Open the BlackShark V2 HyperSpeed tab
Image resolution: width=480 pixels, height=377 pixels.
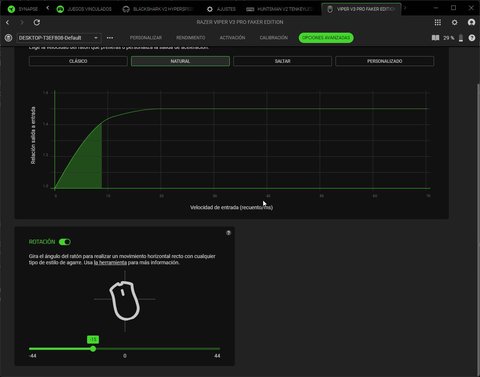158,9
